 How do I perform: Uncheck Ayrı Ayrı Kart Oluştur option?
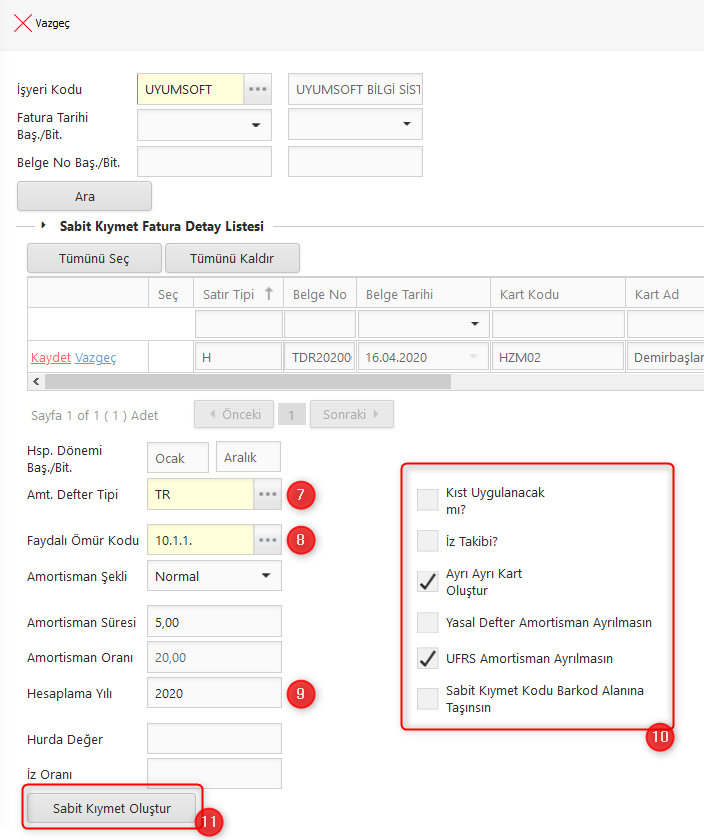point(428,581)
